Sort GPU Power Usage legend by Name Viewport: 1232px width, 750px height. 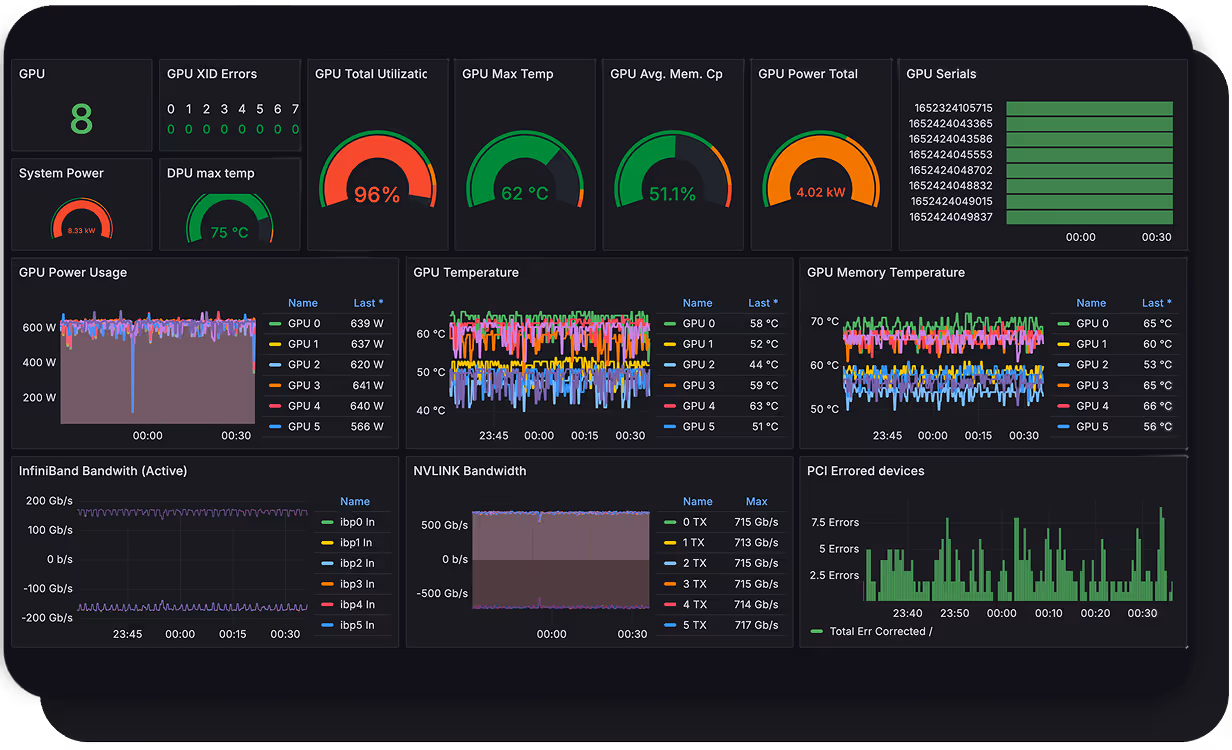303,303
